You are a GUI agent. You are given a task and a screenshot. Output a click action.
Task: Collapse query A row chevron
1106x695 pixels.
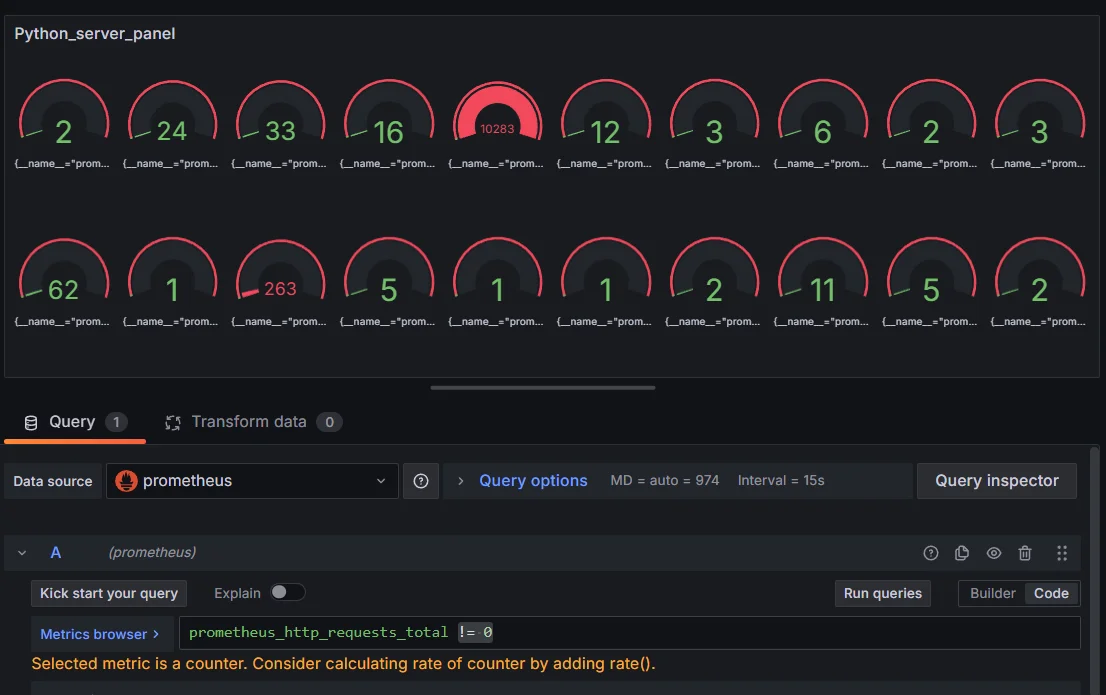click(22, 553)
